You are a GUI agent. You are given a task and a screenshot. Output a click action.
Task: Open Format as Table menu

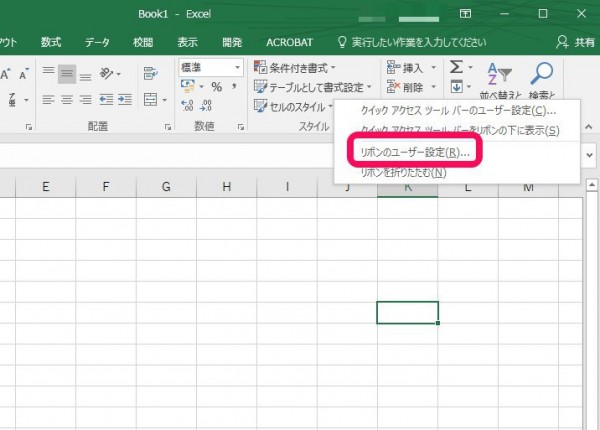click(x=313, y=87)
